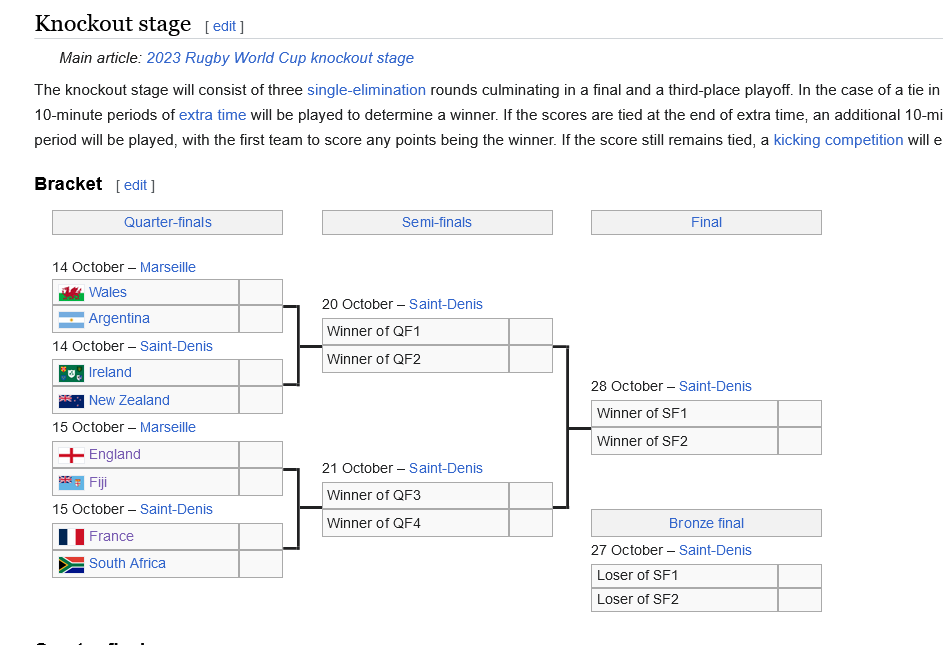This screenshot has width=943, height=645.
Task: Open the Final header link
Action: pos(706,222)
